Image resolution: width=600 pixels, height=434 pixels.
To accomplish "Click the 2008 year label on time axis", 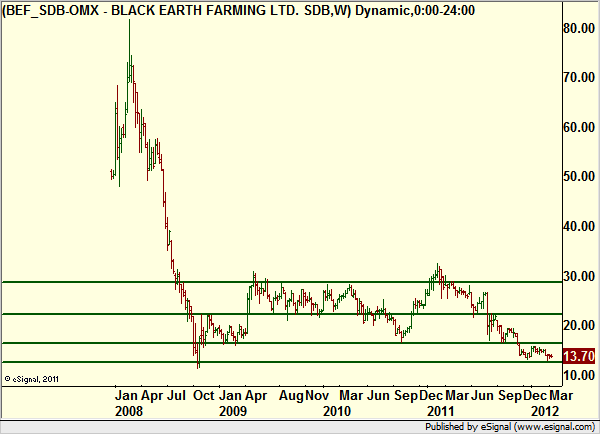I will 129,411.
